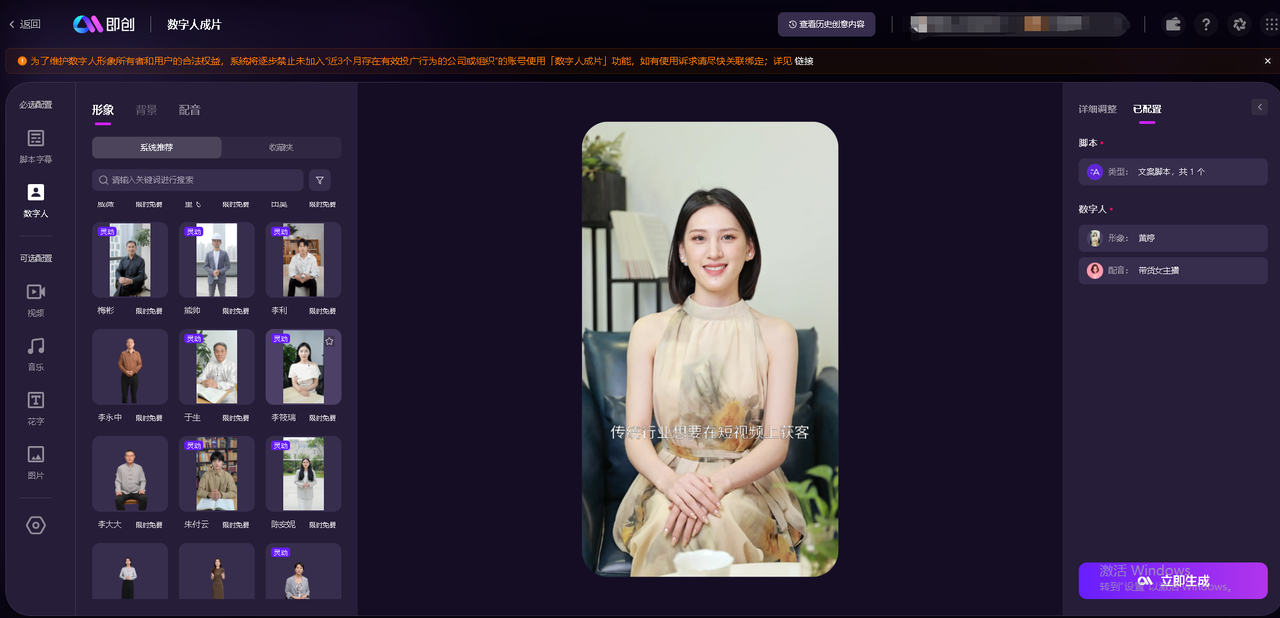This screenshot has width=1280, height=618.
Task: Select the 数字人 sidebar icon
Action: point(36,199)
